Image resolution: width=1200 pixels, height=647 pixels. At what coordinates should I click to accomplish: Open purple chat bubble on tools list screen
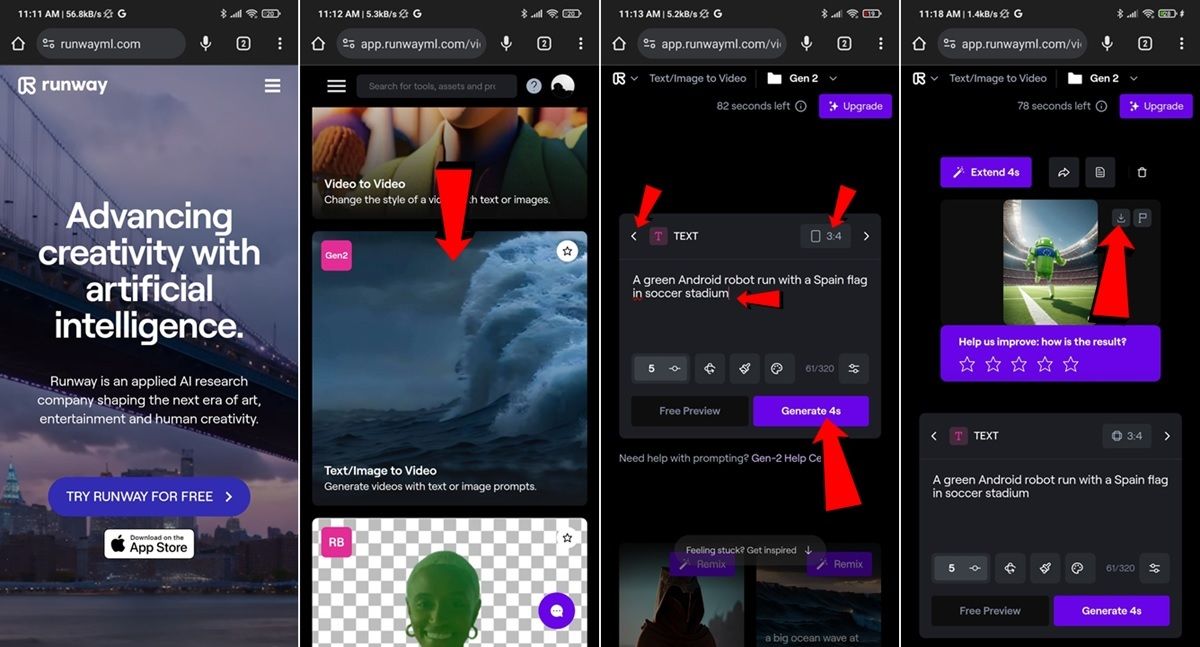click(x=557, y=610)
